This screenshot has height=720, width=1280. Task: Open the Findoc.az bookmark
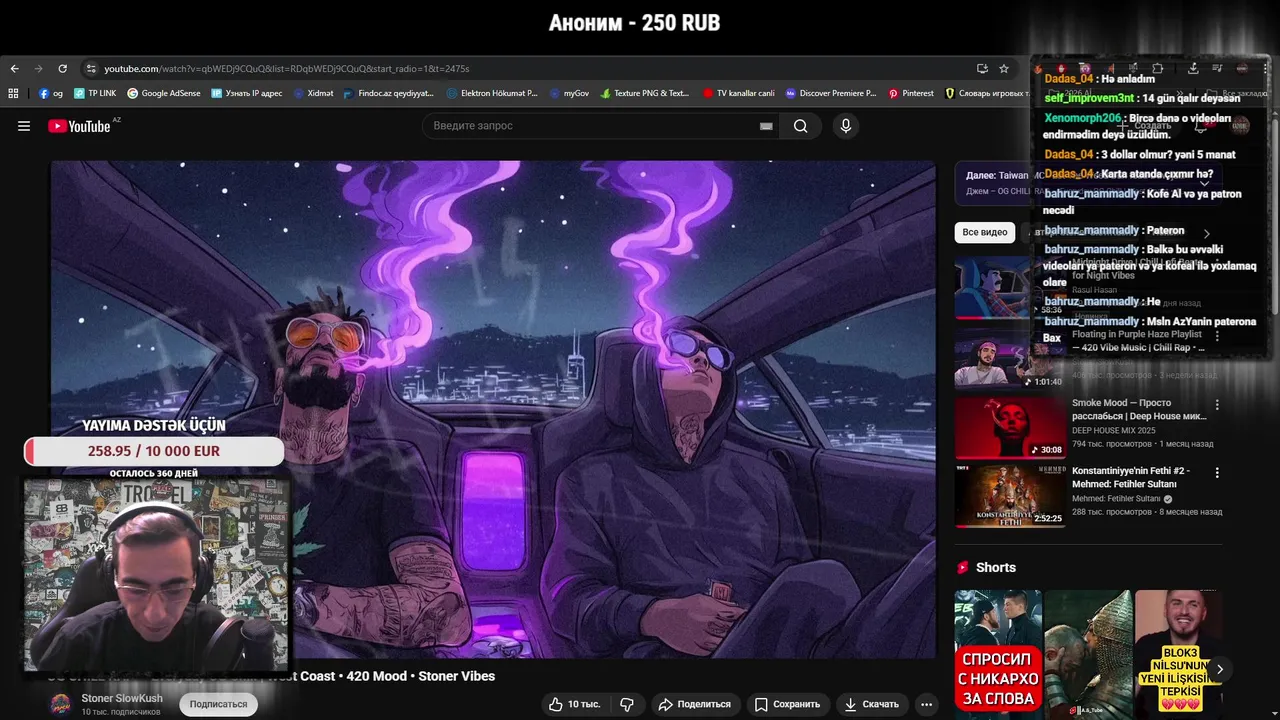(x=389, y=93)
